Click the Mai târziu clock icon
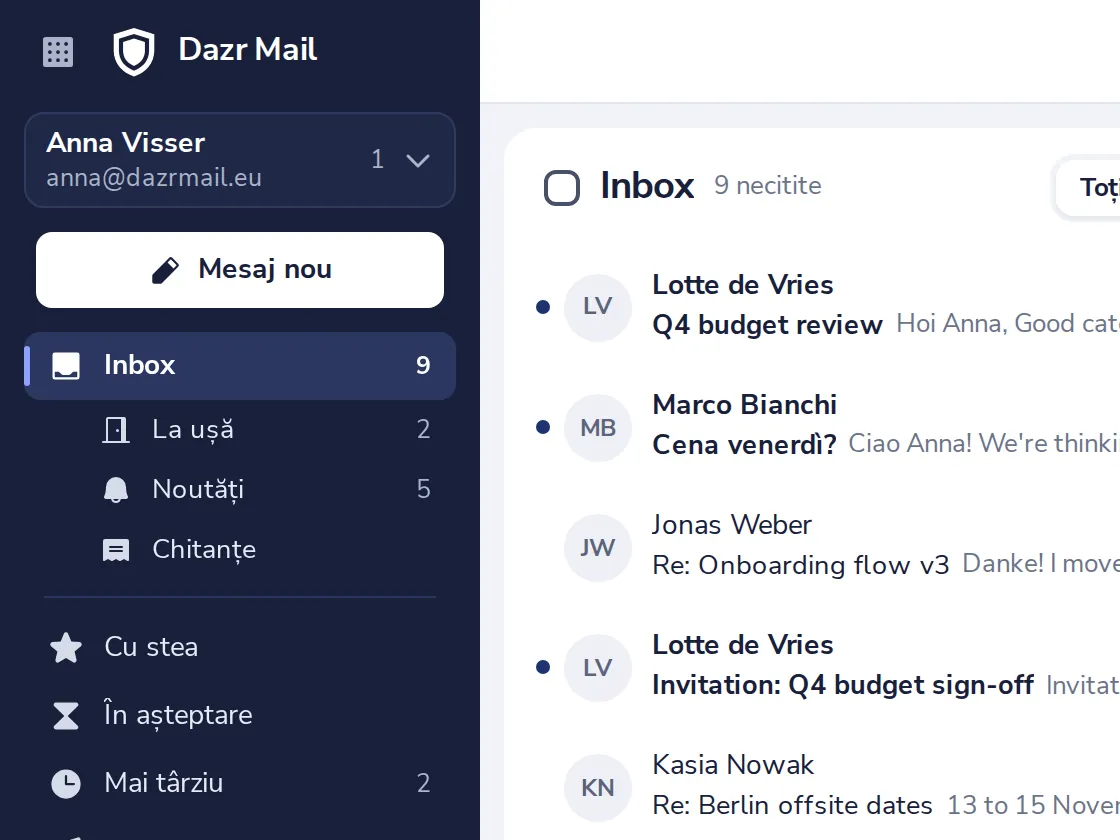The image size is (1120, 840). [x=66, y=783]
